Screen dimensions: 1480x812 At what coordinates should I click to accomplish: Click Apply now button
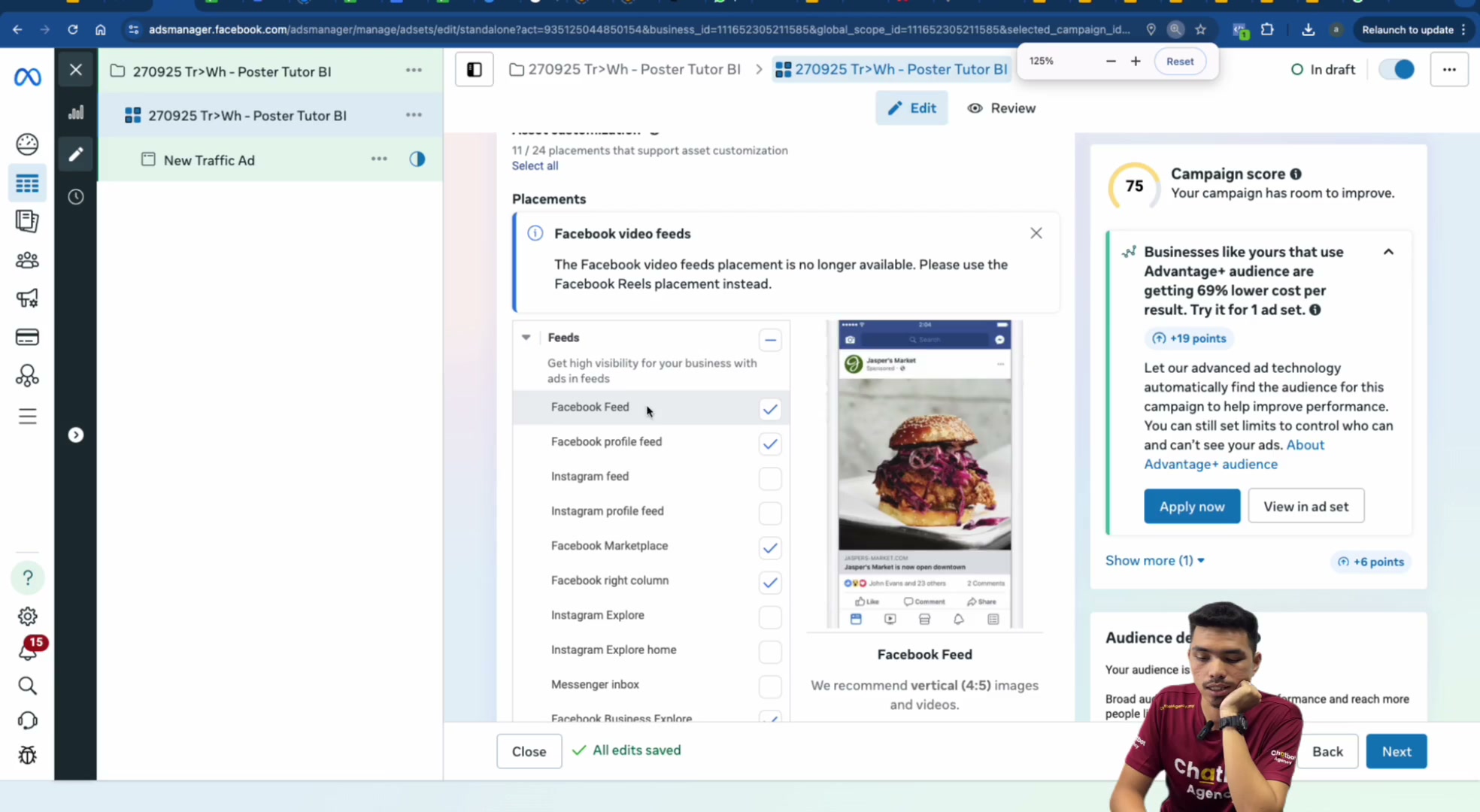tap(1192, 507)
